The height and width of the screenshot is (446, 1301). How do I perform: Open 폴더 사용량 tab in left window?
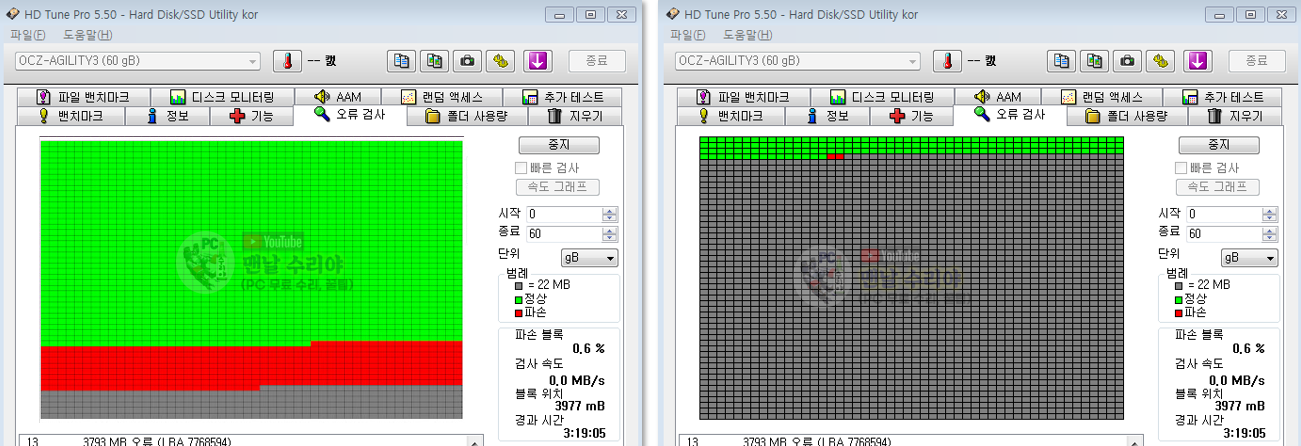coord(465,116)
